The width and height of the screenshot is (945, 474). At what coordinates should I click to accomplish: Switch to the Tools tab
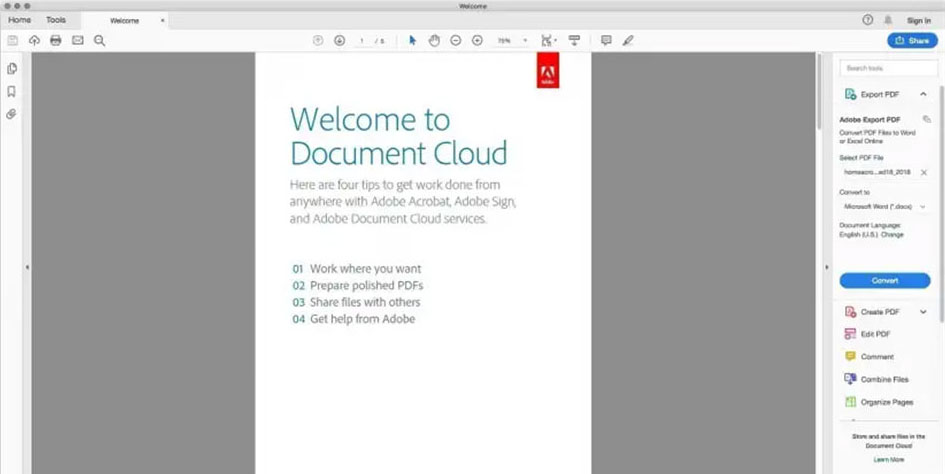click(56, 20)
